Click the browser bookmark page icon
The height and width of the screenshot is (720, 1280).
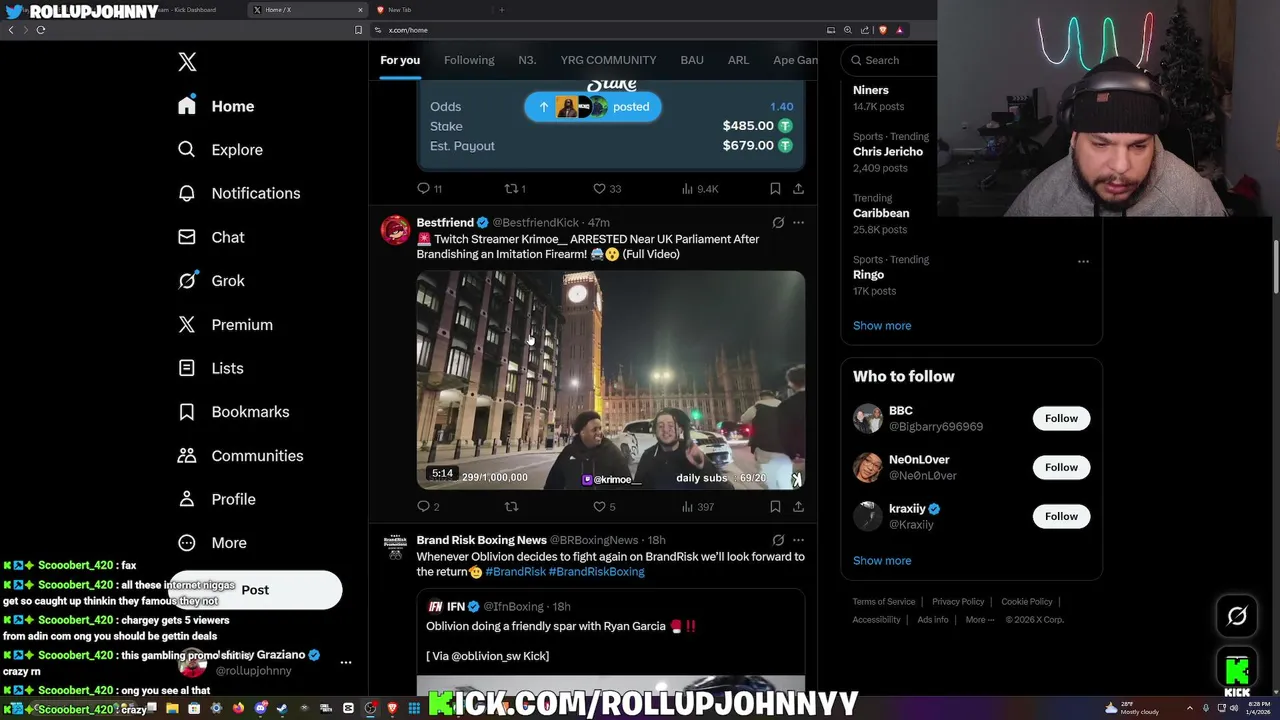(358, 30)
